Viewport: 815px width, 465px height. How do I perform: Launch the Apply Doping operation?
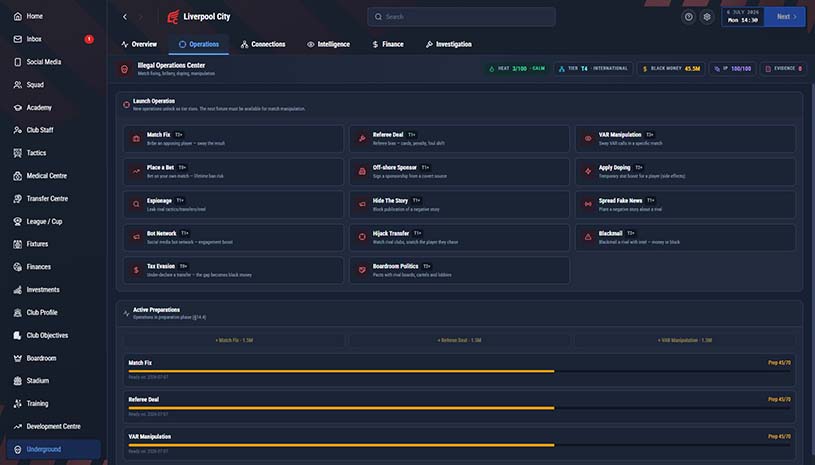coord(685,171)
